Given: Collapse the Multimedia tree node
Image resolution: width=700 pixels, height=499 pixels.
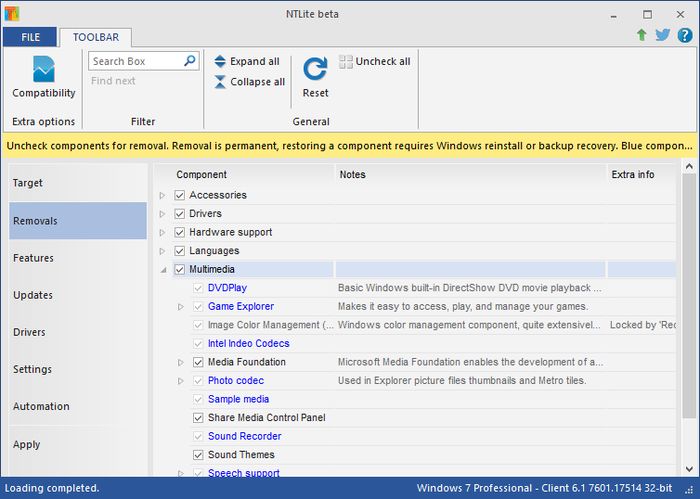Looking at the screenshot, I should 163,270.
